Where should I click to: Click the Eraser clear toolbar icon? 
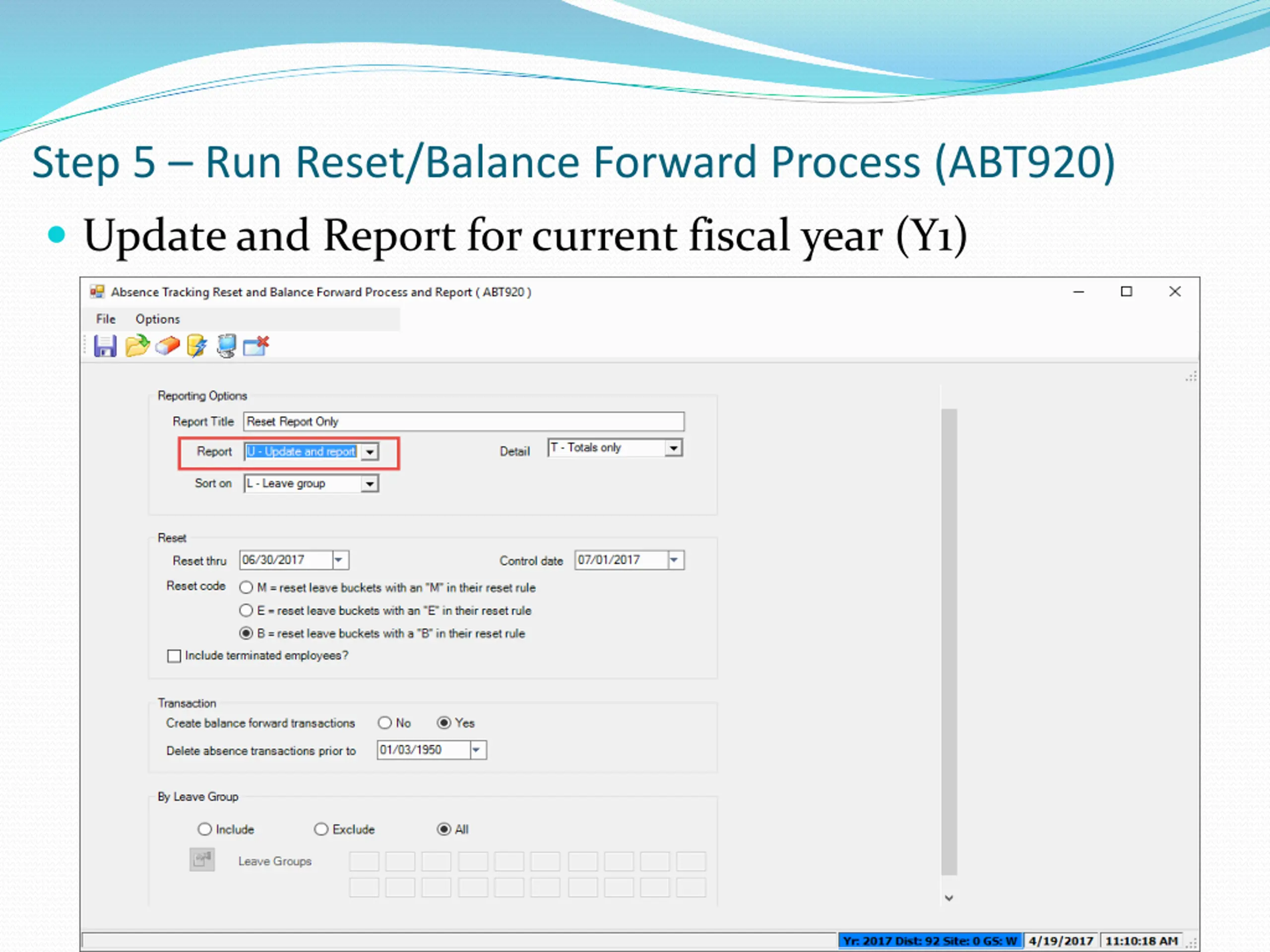pyautogui.click(x=168, y=346)
